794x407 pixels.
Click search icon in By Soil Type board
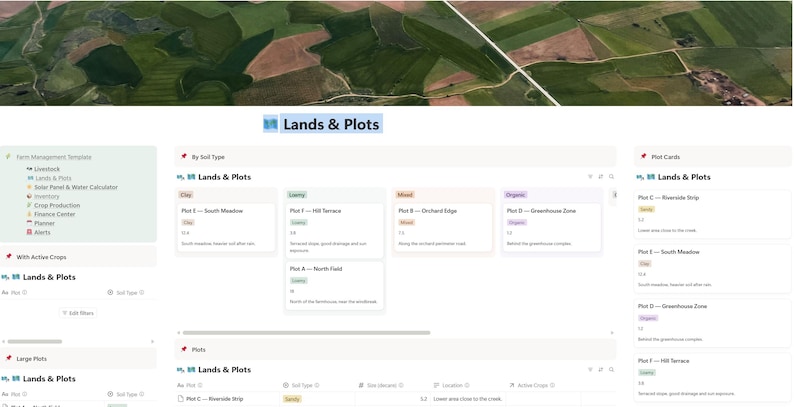click(611, 177)
